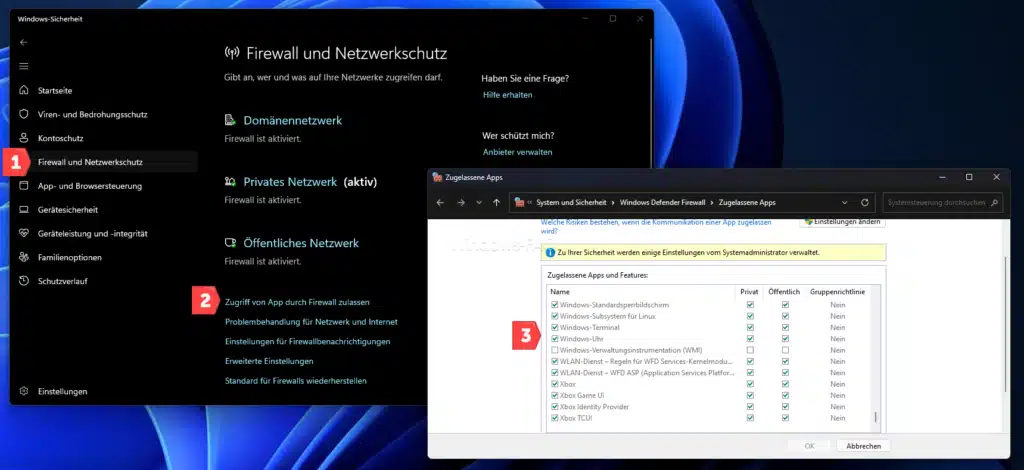Select WLAN-Dienst – WFD ASP row
Screen dimensions: 1024x470
click(x=709, y=373)
